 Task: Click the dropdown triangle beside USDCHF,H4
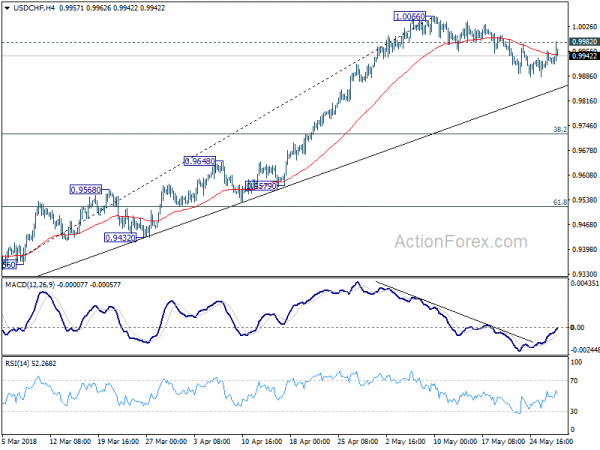(x=8, y=8)
